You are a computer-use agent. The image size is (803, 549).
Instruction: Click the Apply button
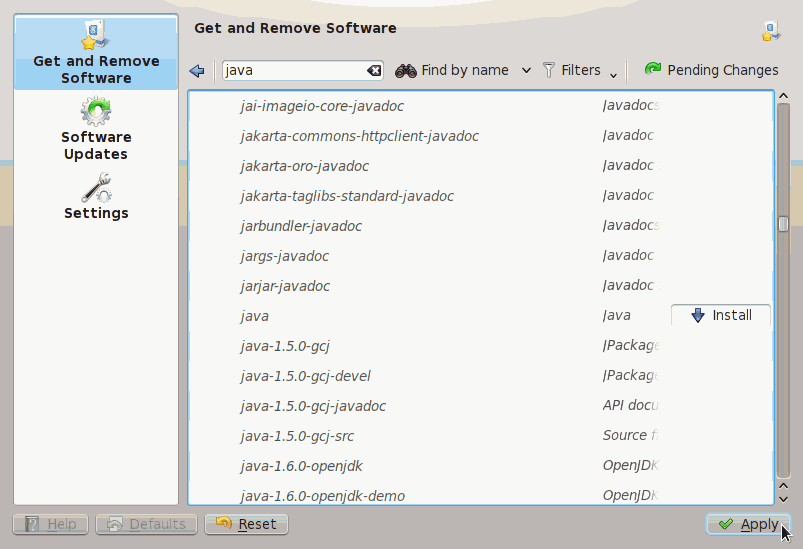tap(748, 524)
